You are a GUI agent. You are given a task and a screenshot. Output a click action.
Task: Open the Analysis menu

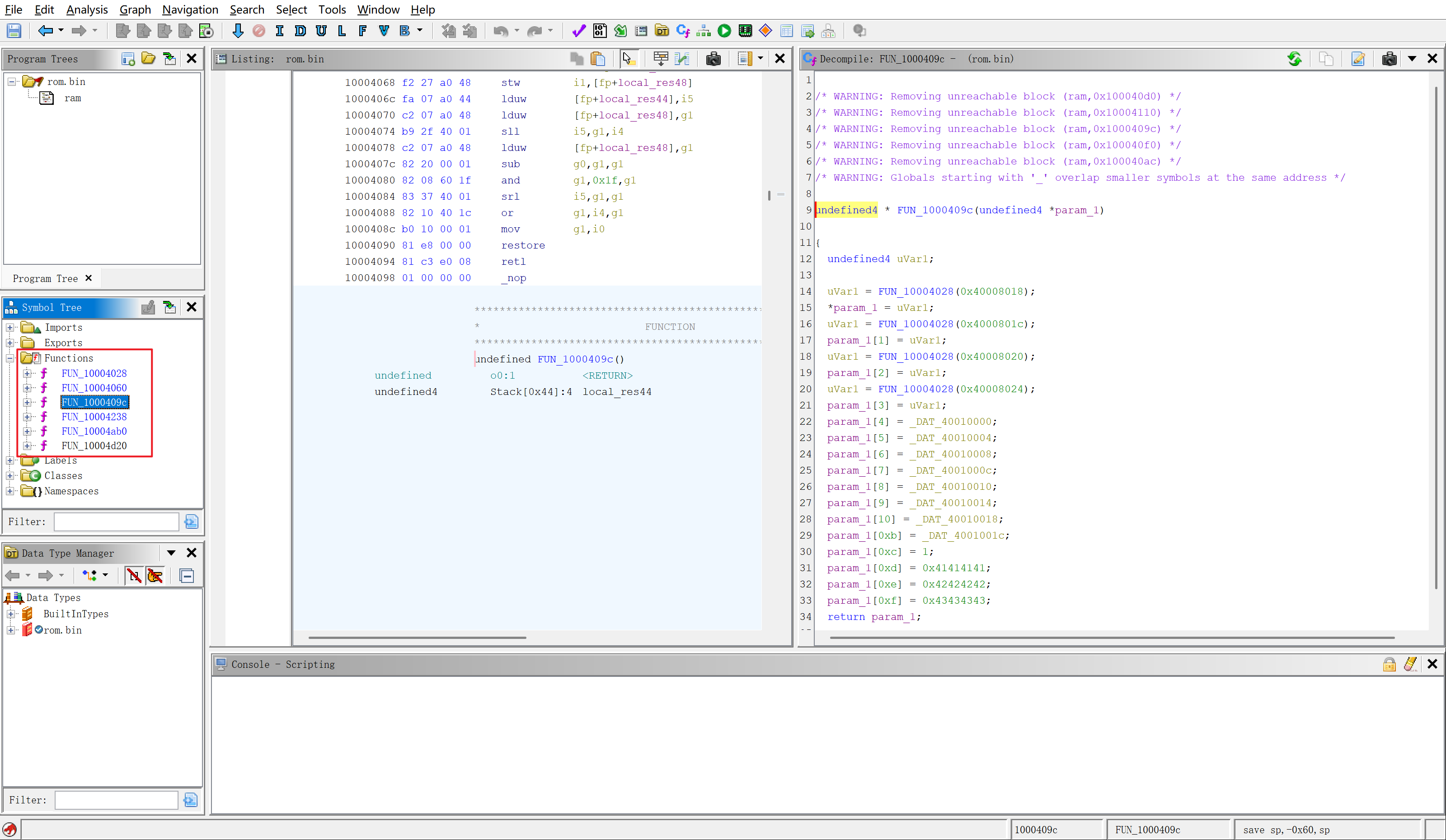click(x=87, y=9)
